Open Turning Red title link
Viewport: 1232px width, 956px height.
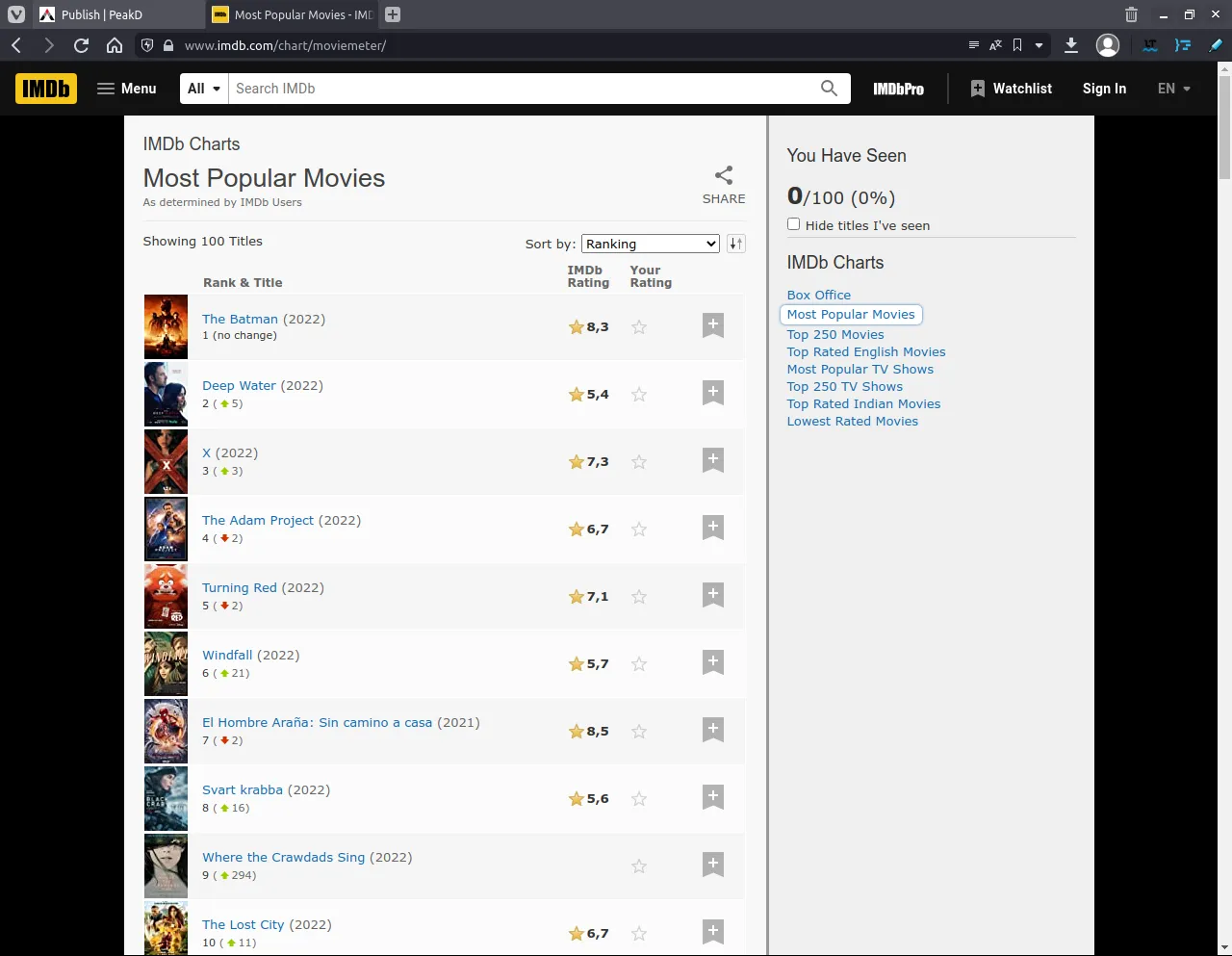[x=240, y=588]
